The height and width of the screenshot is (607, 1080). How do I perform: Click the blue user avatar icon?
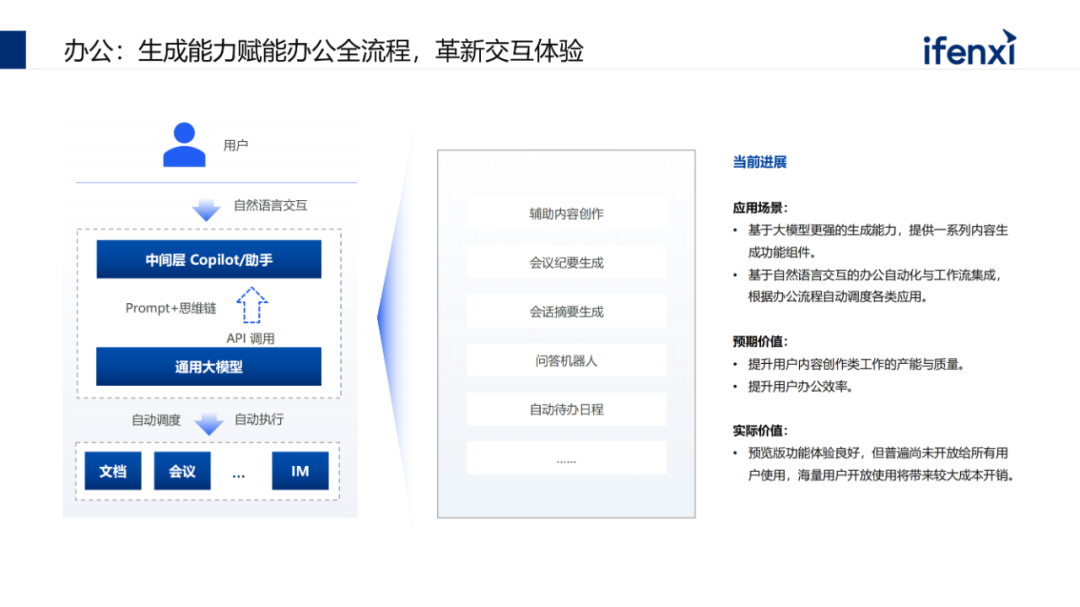coord(184,145)
